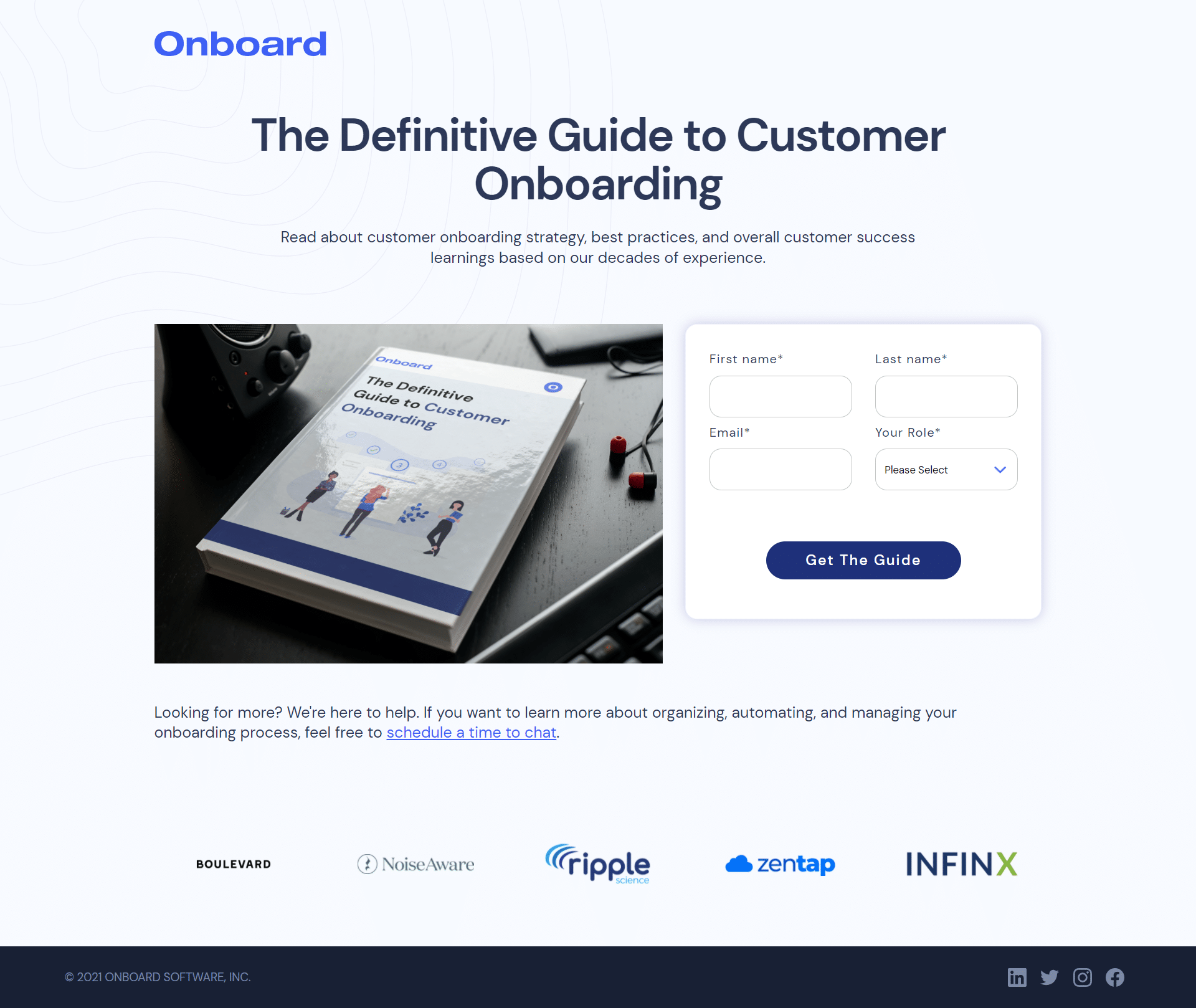
Task: Click the First name input field
Action: coord(780,396)
